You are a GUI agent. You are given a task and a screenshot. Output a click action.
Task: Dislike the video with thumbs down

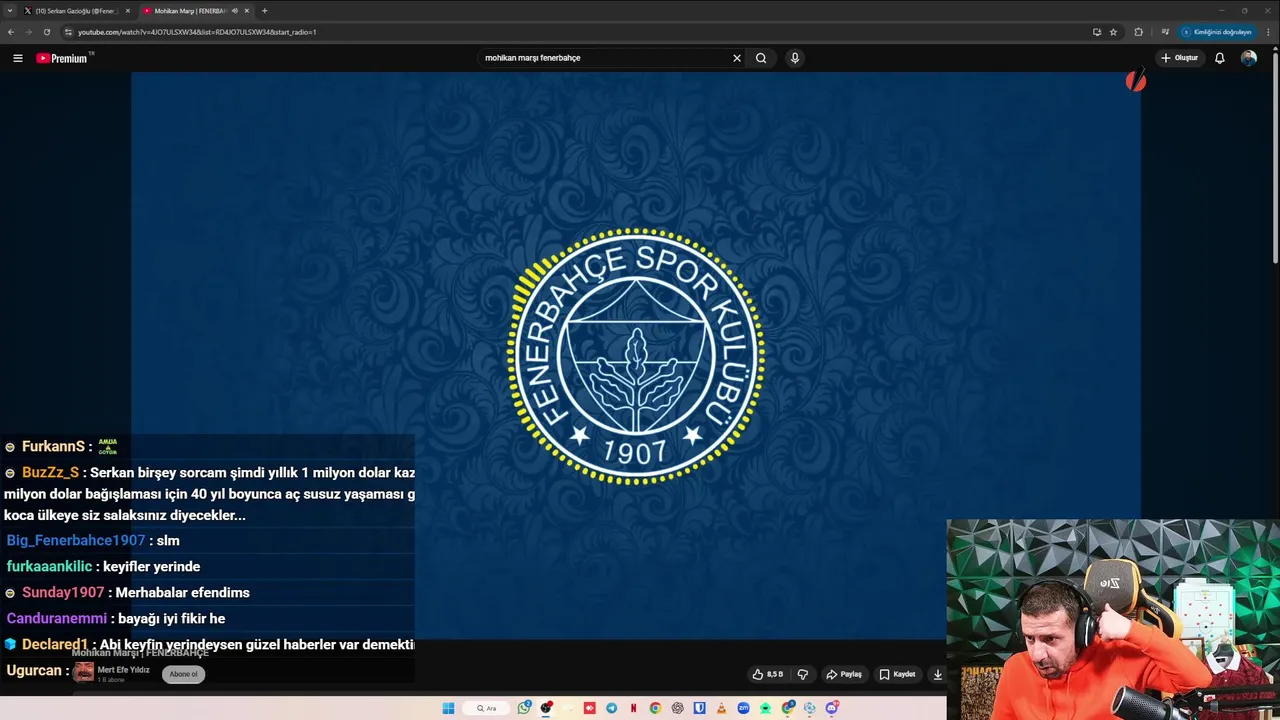[802, 674]
